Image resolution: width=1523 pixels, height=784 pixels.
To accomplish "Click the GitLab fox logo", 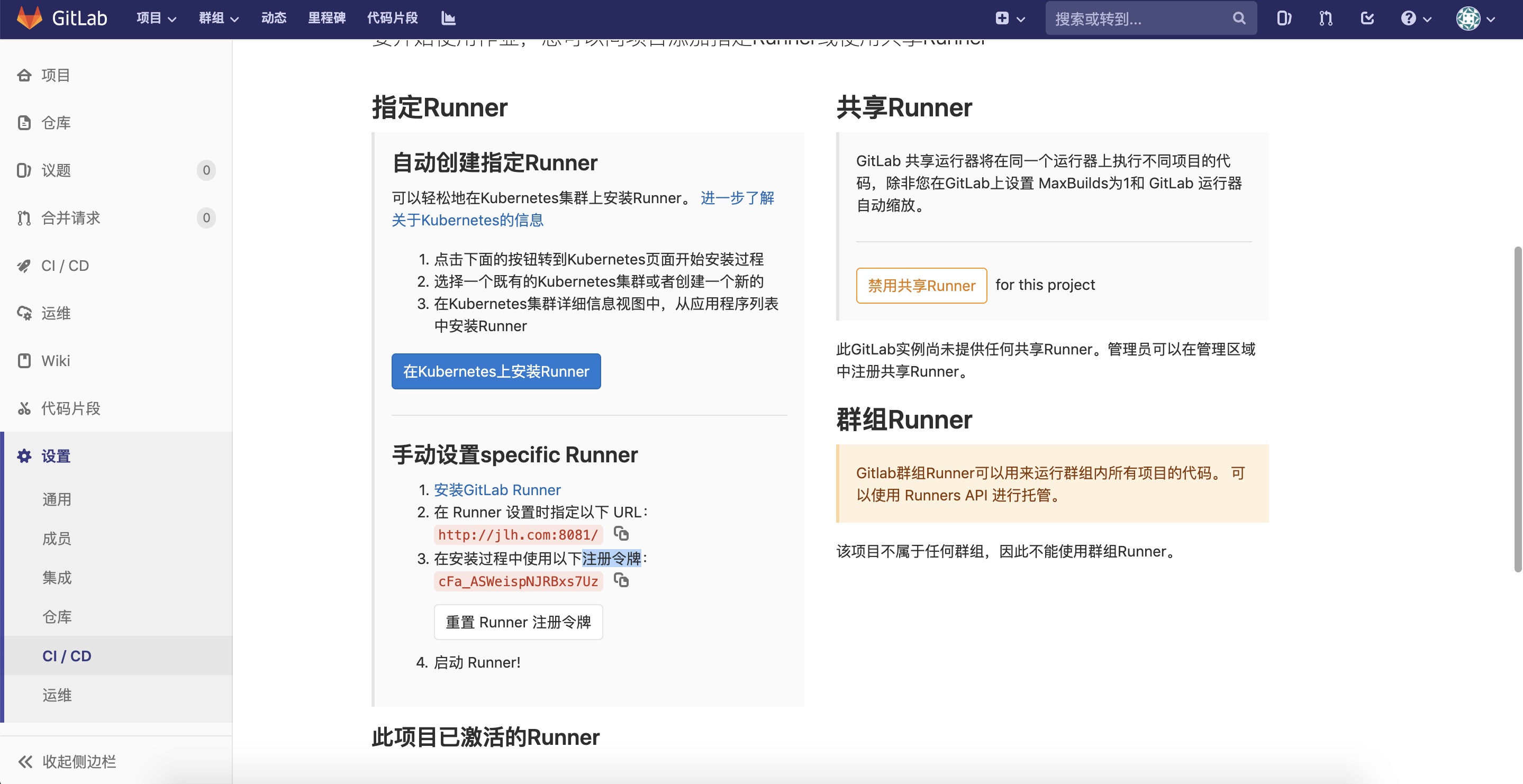I will point(30,18).
